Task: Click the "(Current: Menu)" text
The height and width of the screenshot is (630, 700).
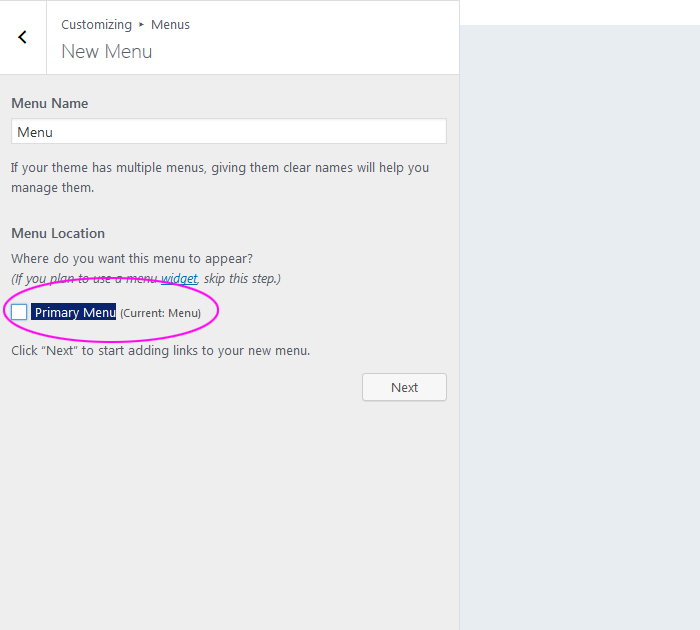Action: point(161,313)
